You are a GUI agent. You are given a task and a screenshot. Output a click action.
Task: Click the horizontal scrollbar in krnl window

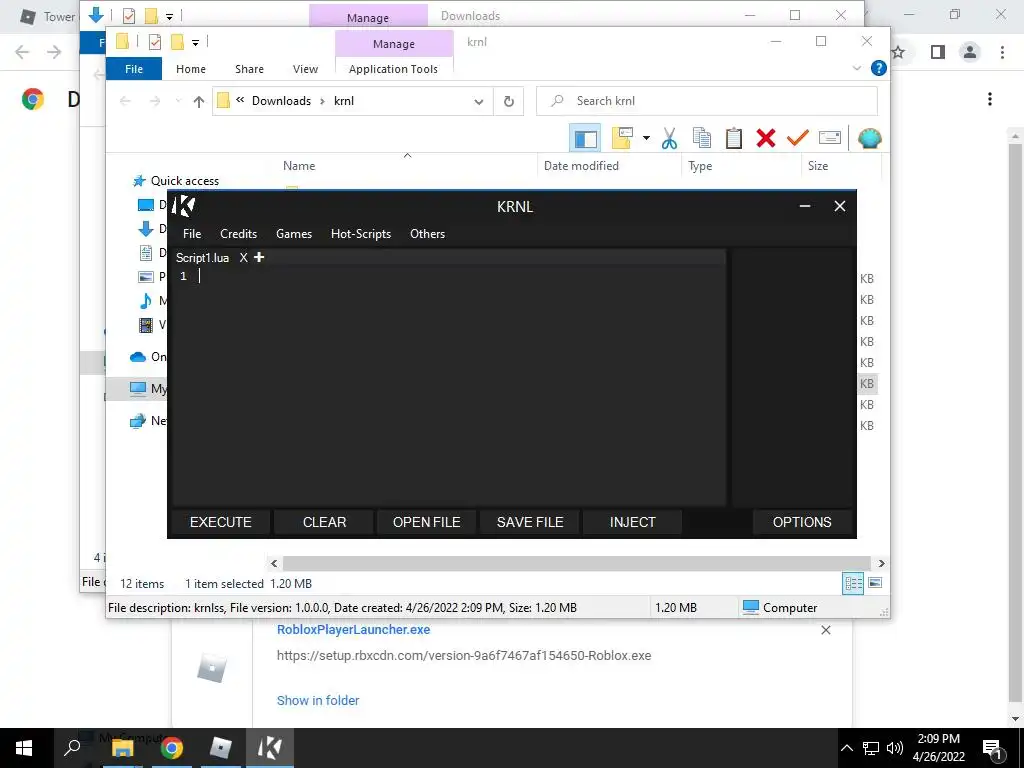[577, 563]
